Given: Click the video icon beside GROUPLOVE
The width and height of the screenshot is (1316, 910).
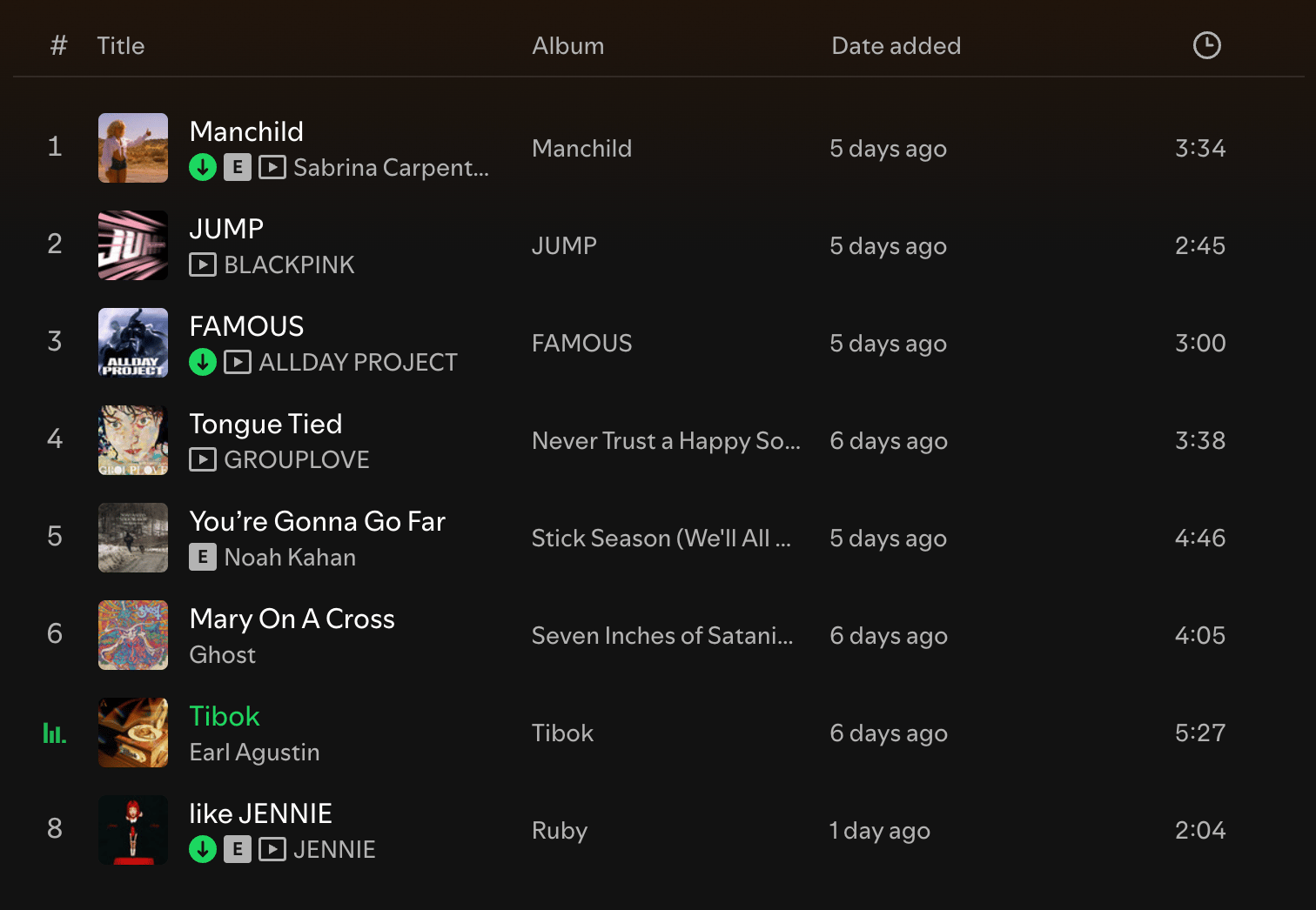Looking at the screenshot, I should pos(203,459).
